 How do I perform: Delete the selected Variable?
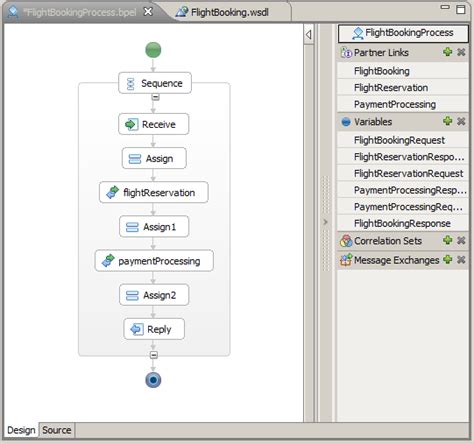coord(461,121)
